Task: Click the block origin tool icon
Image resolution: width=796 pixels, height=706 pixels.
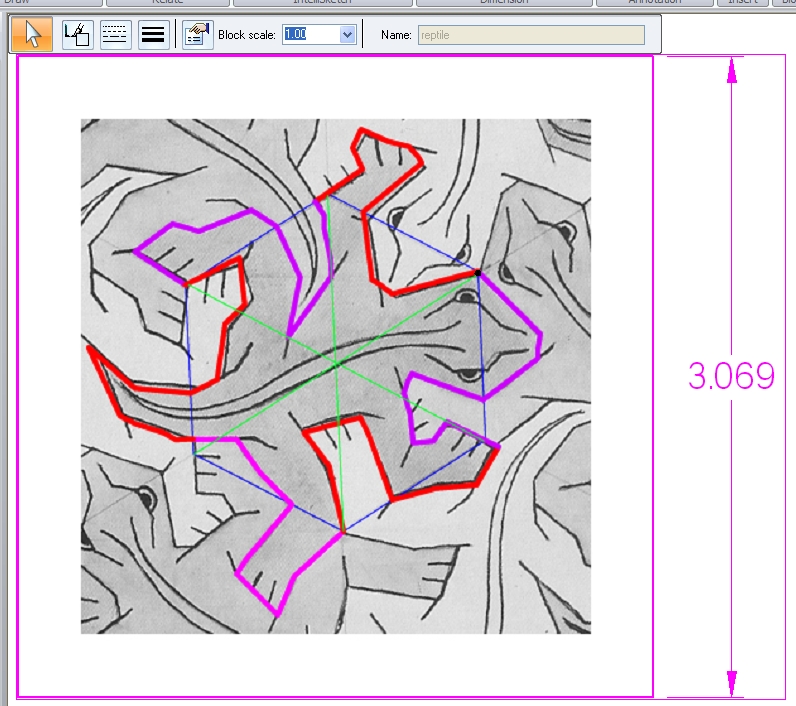Action: point(77,35)
